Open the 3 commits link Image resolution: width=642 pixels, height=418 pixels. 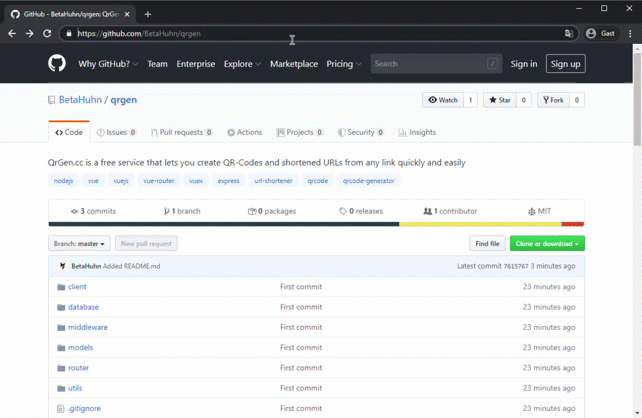(x=93, y=211)
